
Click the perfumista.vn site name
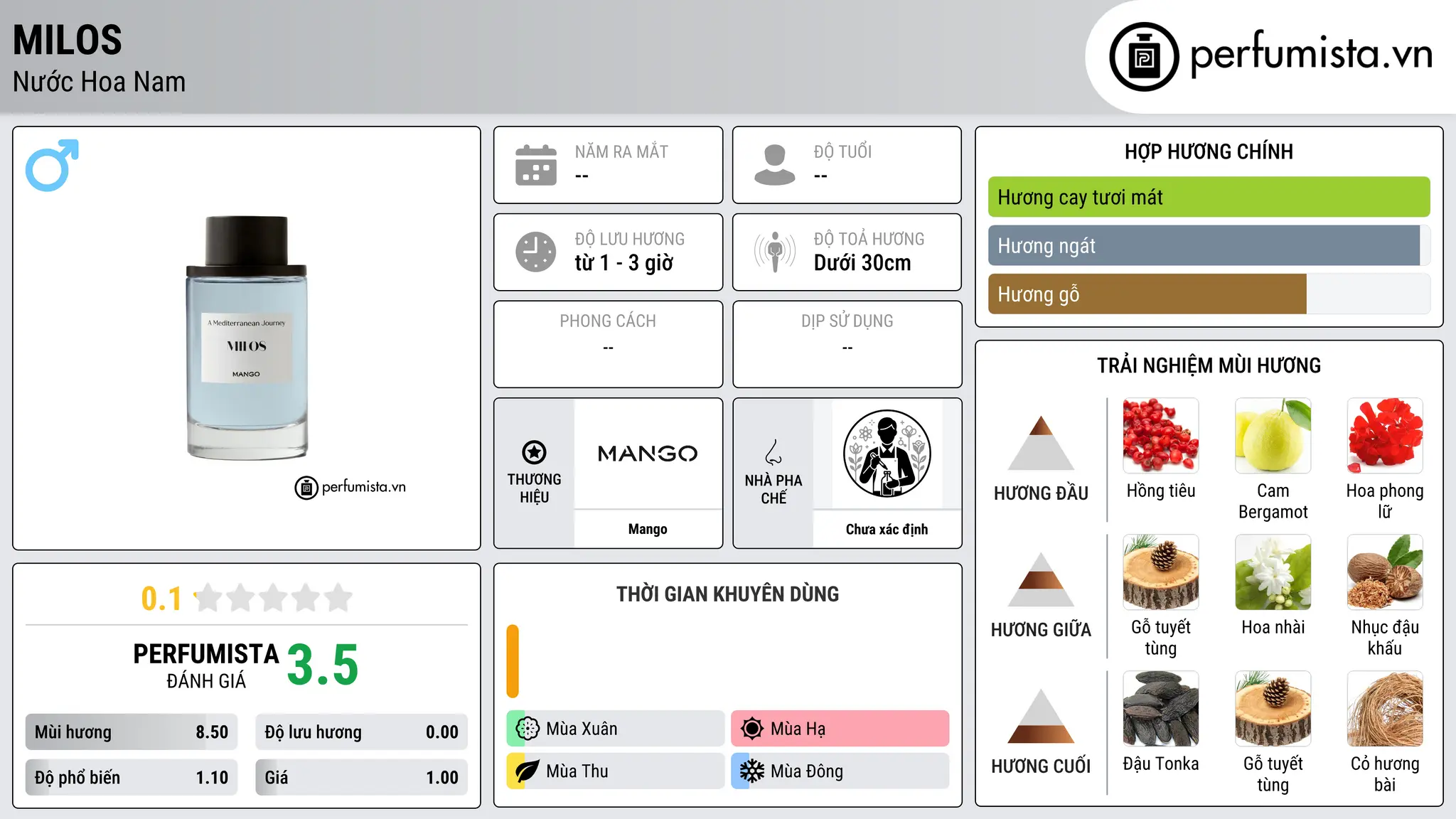pyautogui.click(x=1312, y=54)
